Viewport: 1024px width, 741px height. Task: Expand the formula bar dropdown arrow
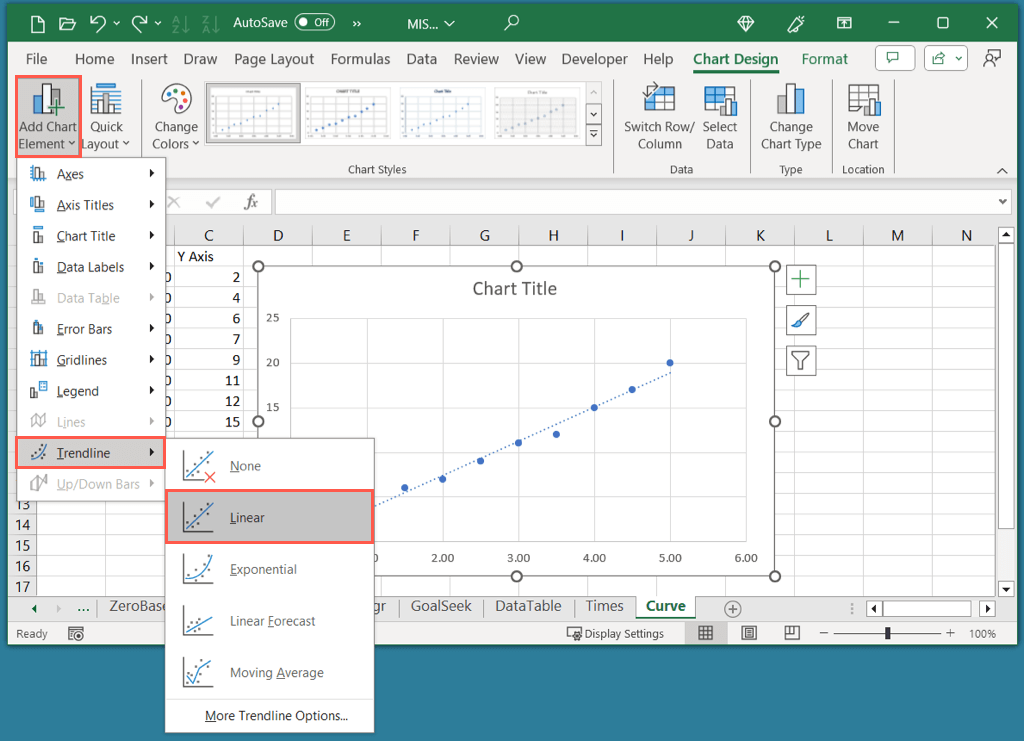click(x=1002, y=202)
